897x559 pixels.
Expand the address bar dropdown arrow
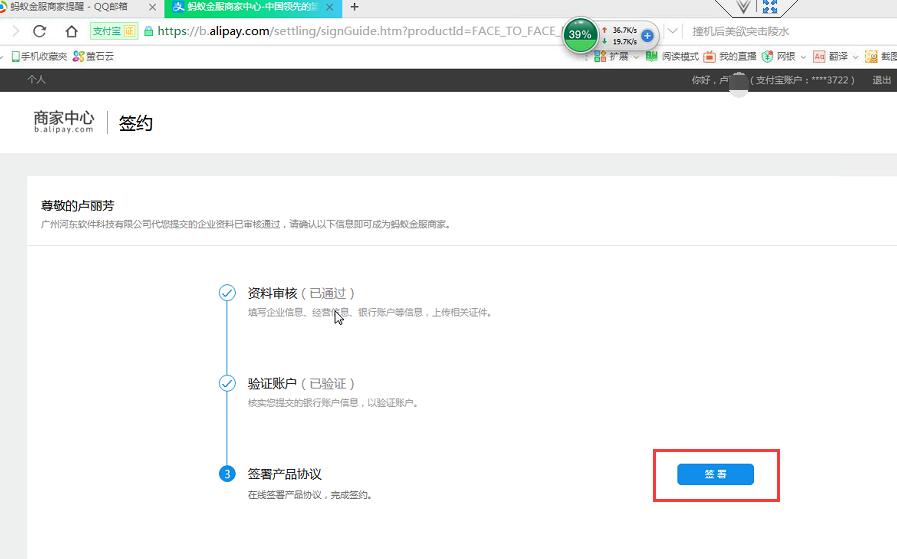point(673,31)
